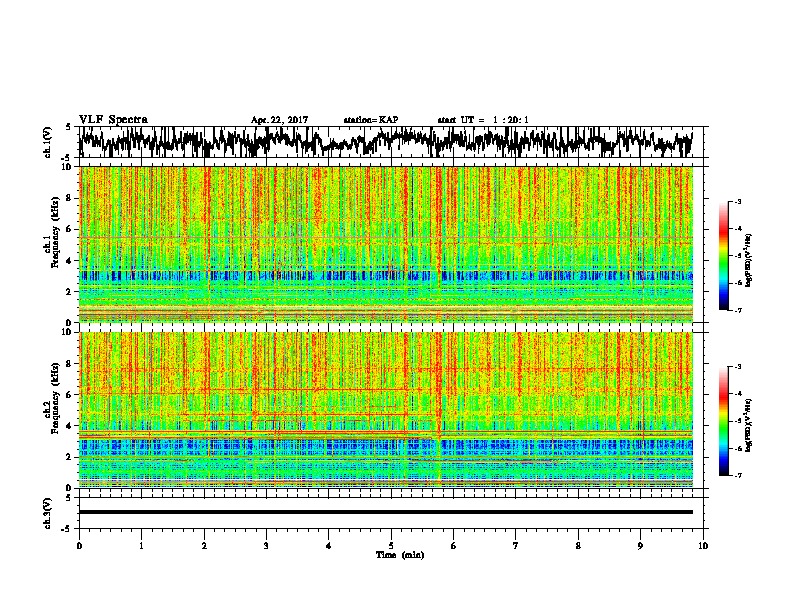Click time axis tick label '9'
The image size is (792, 612).
pos(640,546)
